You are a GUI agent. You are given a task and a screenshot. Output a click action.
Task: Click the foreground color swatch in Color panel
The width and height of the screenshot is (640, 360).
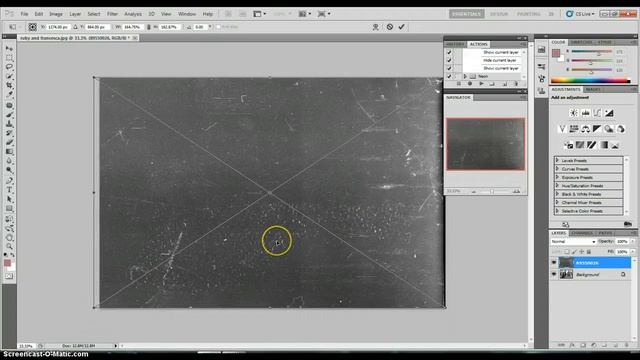tap(556, 53)
